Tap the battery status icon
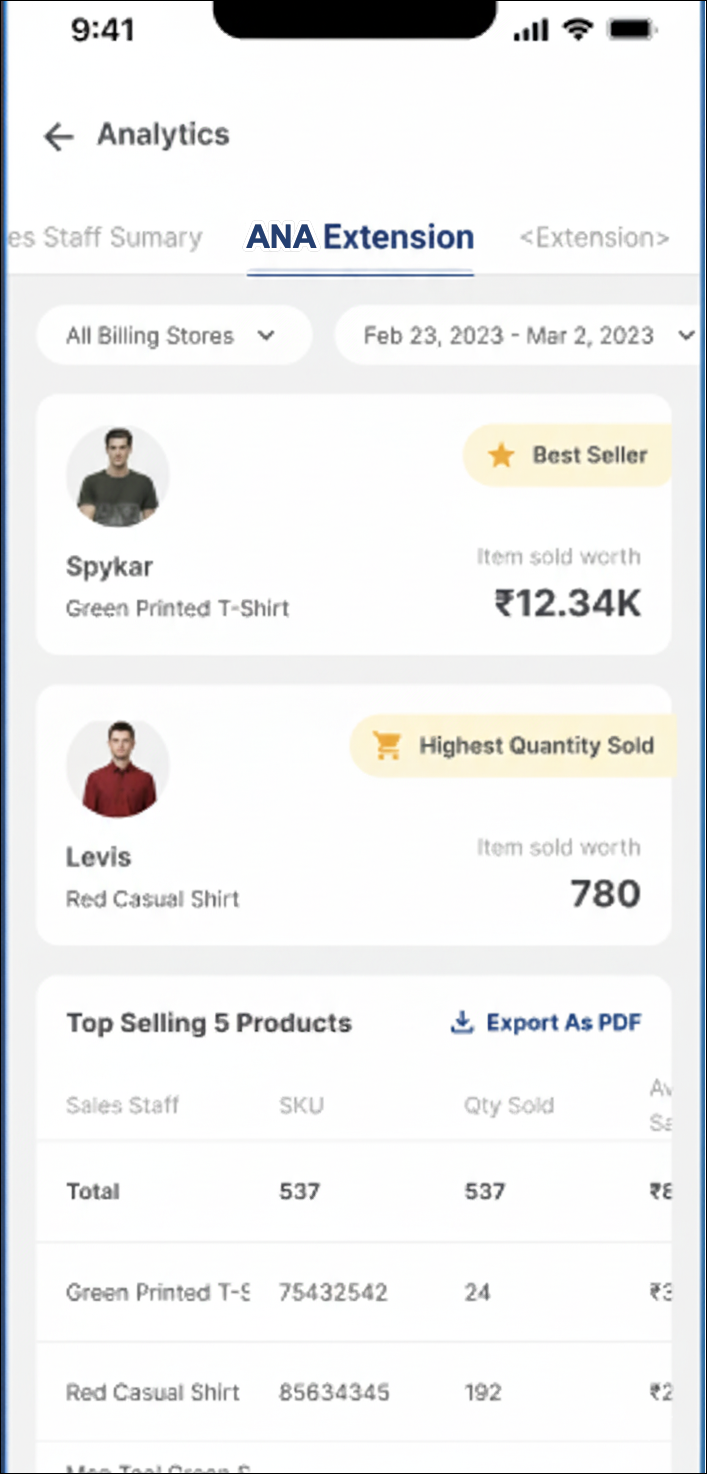Screen dimensions: 707x1474 [630, 30]
